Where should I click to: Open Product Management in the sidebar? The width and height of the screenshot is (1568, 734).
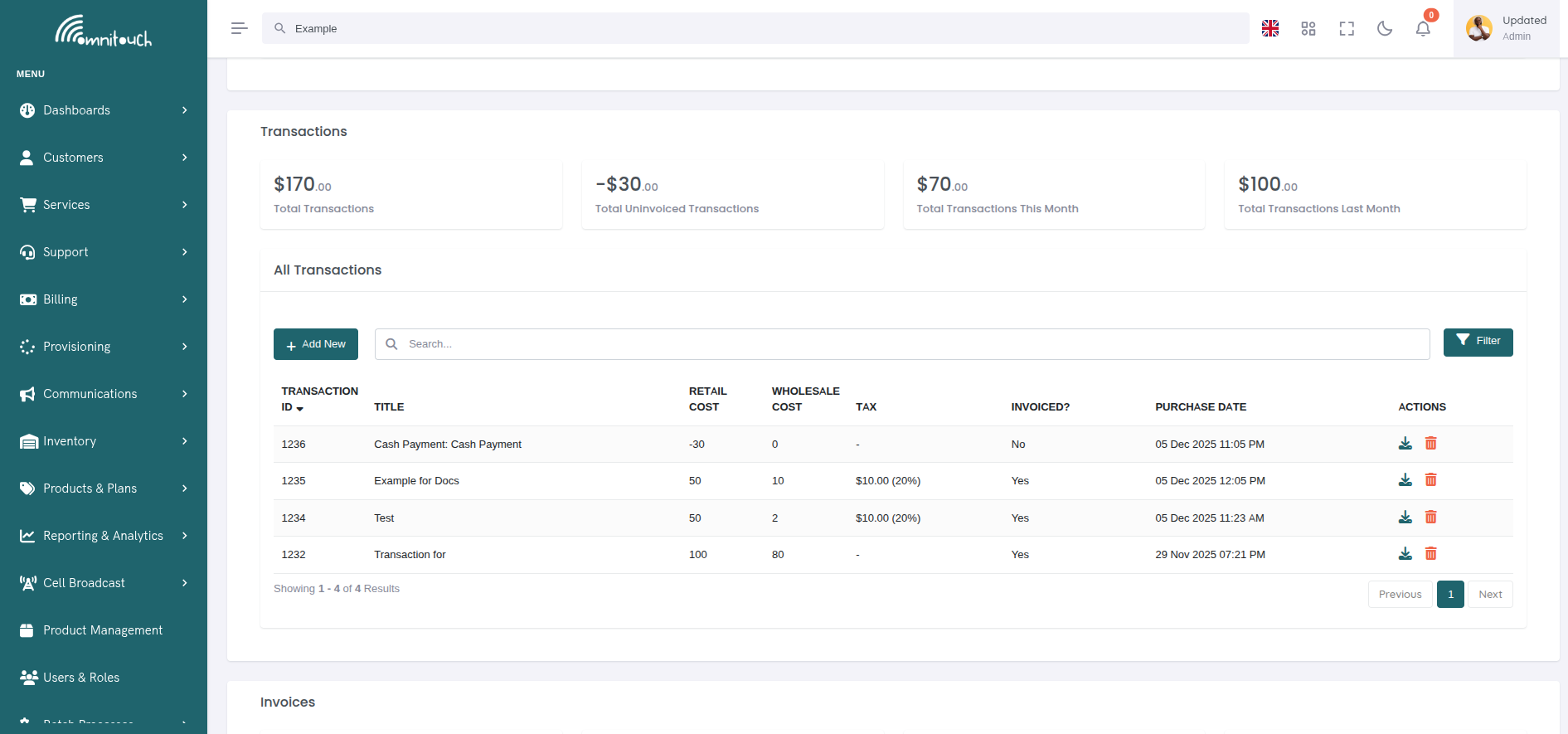(x=103, y=630)
